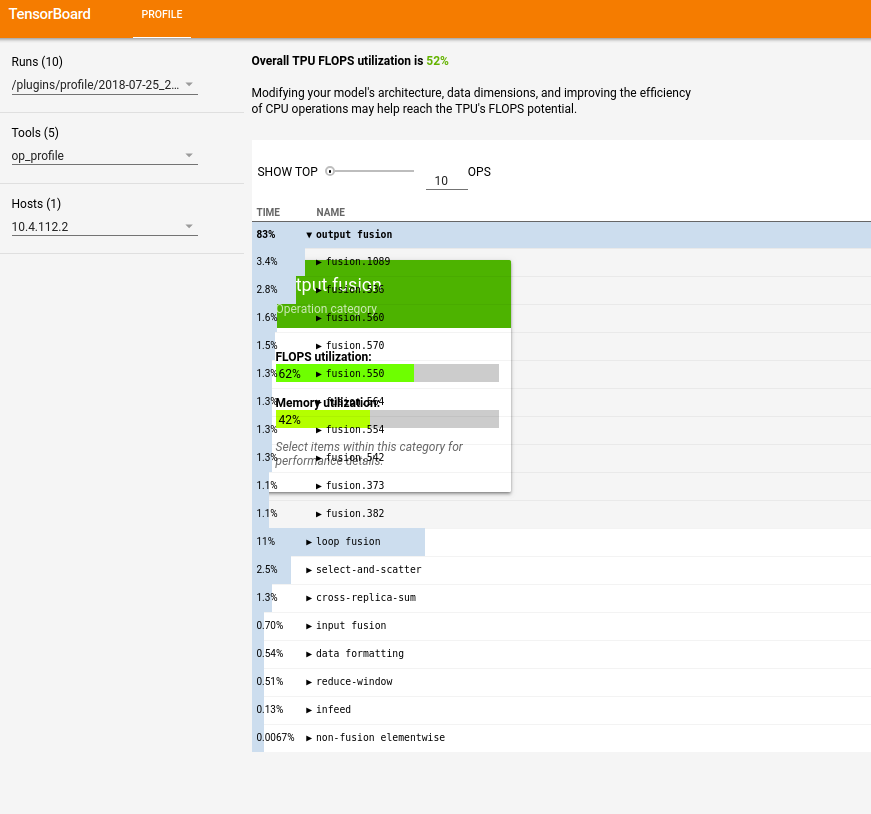Screen dimensions: 871x814
Task: Expand the data formatting entry
Action: coord(309,653)
